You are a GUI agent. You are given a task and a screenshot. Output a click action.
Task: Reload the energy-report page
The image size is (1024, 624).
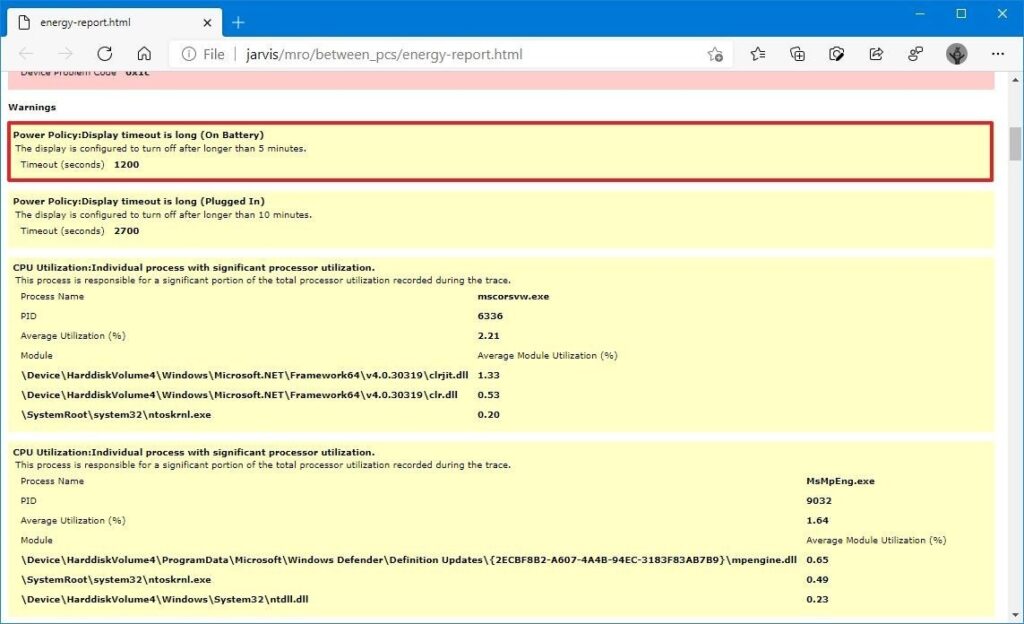pyautogui.click(x=104, y=54)
